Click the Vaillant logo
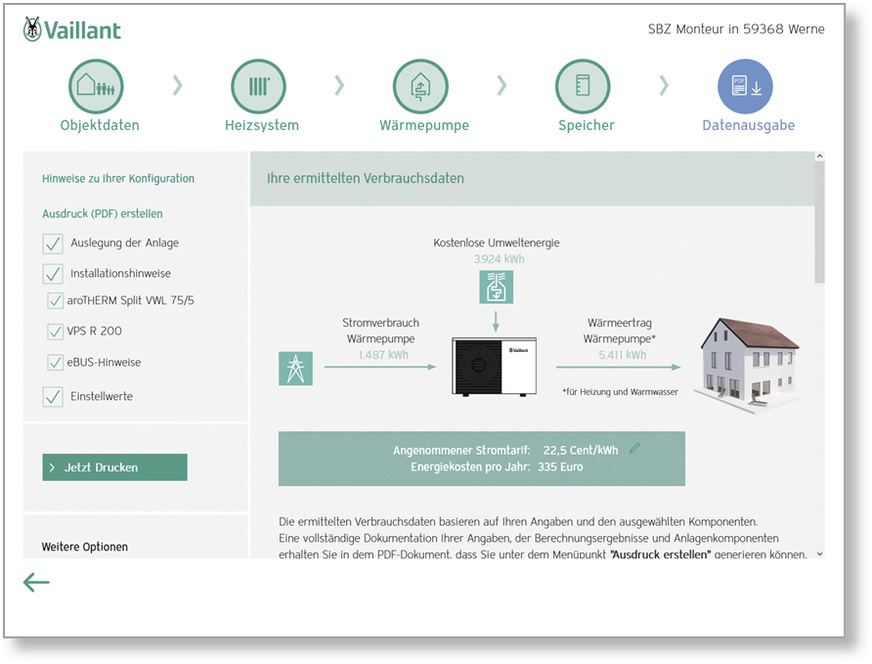This screenshot has height=664, width=872. (72, 30)
